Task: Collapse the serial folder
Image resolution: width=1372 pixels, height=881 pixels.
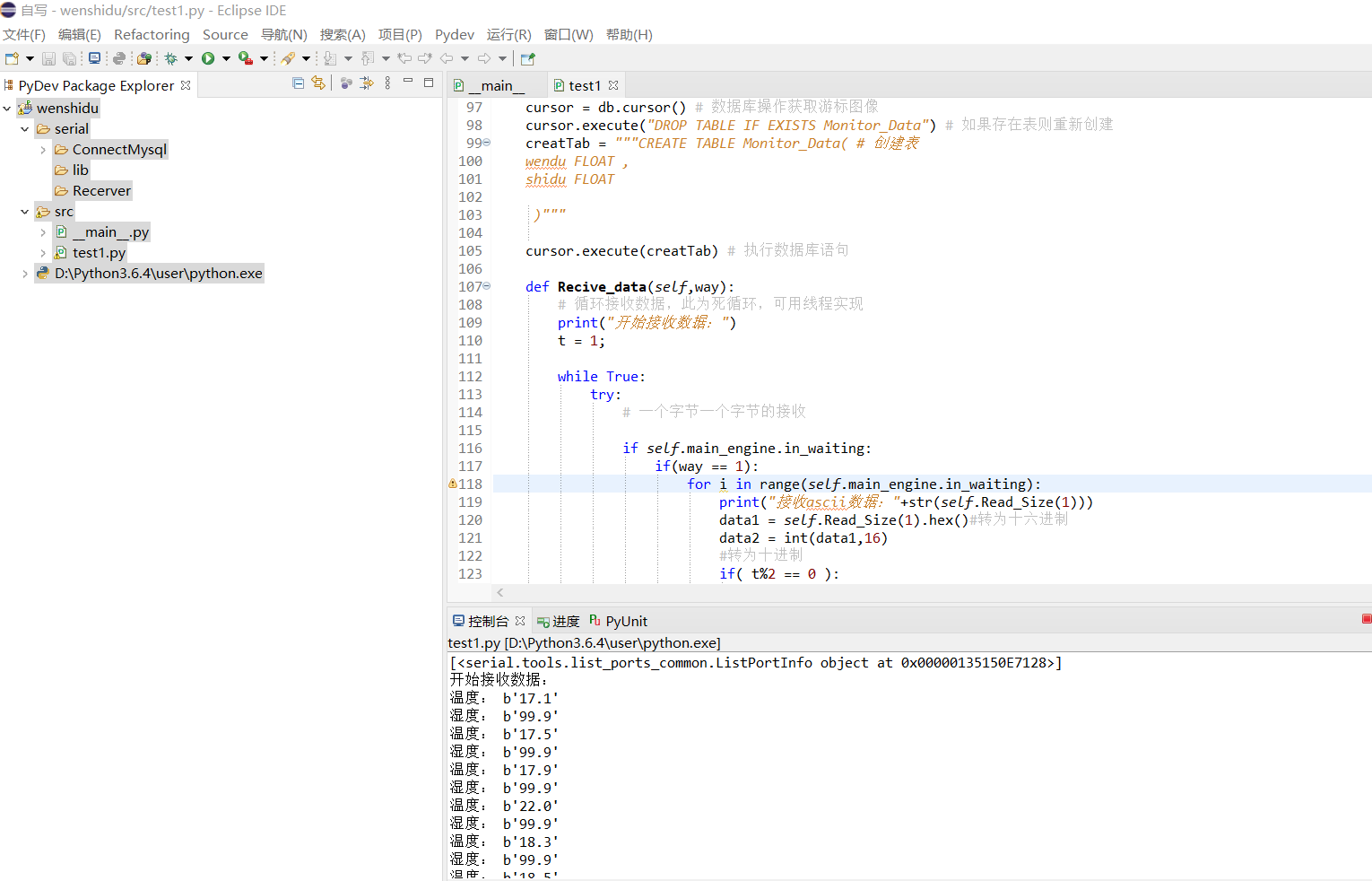Action: [x=25, y=129]
